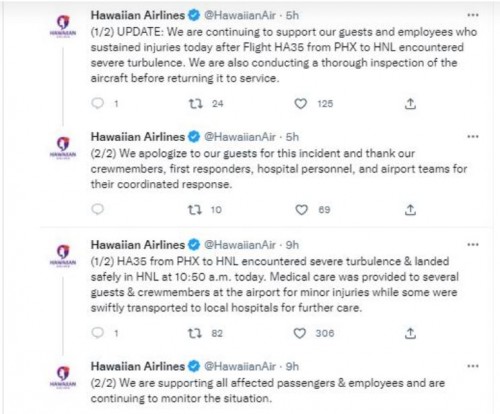Share the landing announcement tweet
Image resolution: width=500 pixels, height=414 pixels.
pyautogui.click(x=410, y=333)
